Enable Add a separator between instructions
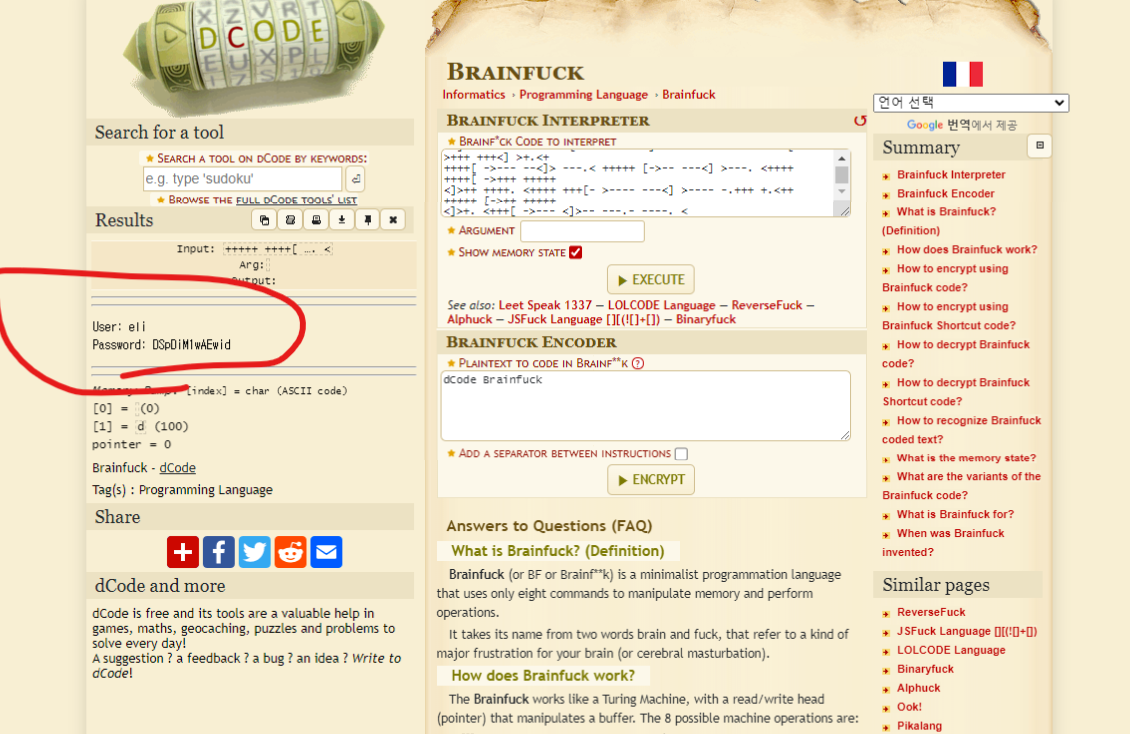This screenshot has height=734, width=1130. [681, 454]
